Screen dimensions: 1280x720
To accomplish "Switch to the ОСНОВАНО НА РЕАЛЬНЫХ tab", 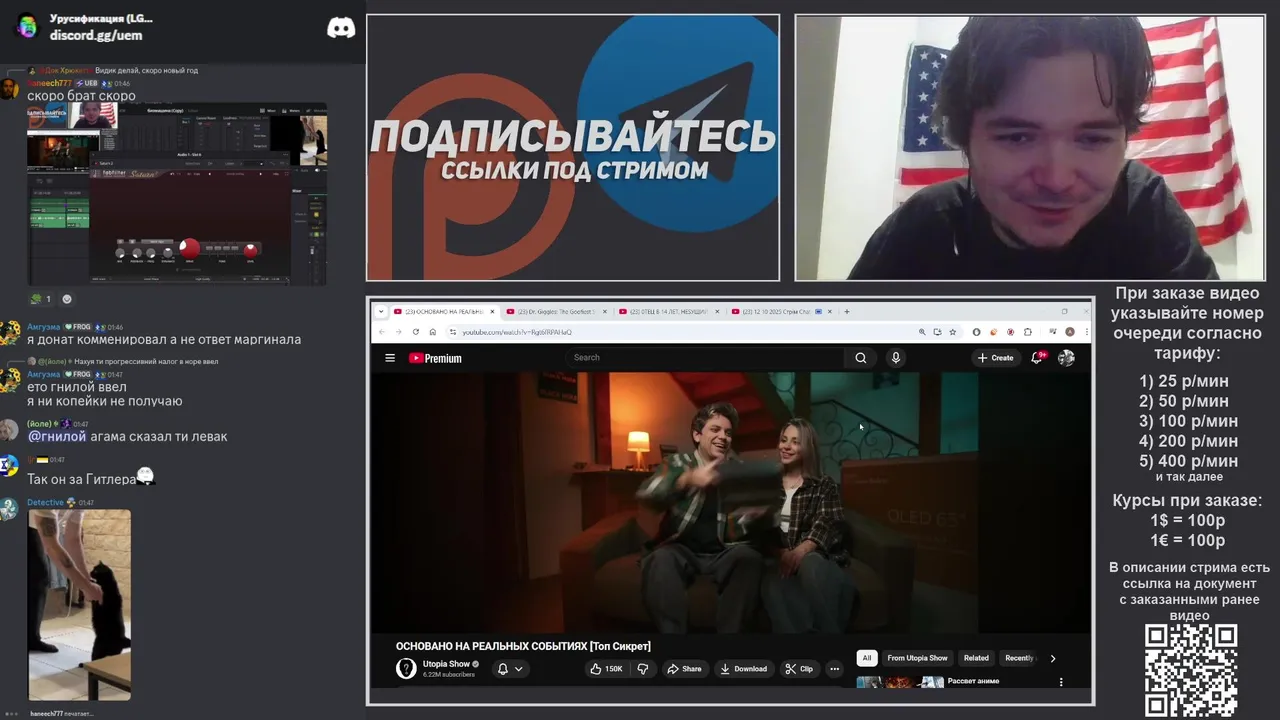I will (x=445, y=311).
